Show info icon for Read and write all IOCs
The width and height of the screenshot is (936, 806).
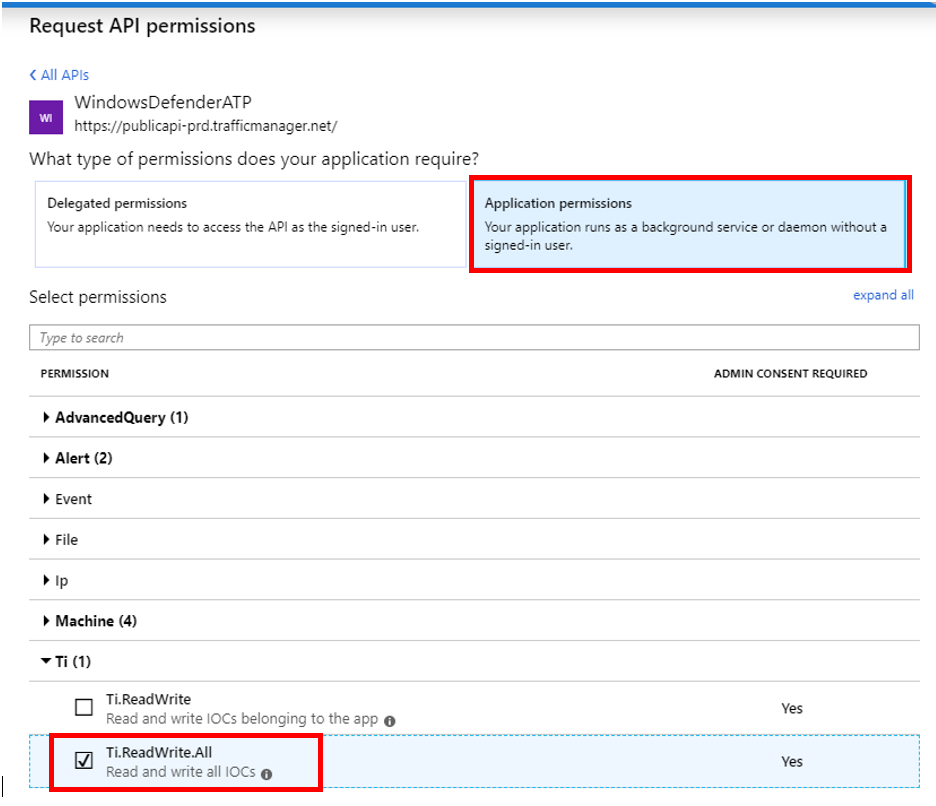(x=267, y=774)
